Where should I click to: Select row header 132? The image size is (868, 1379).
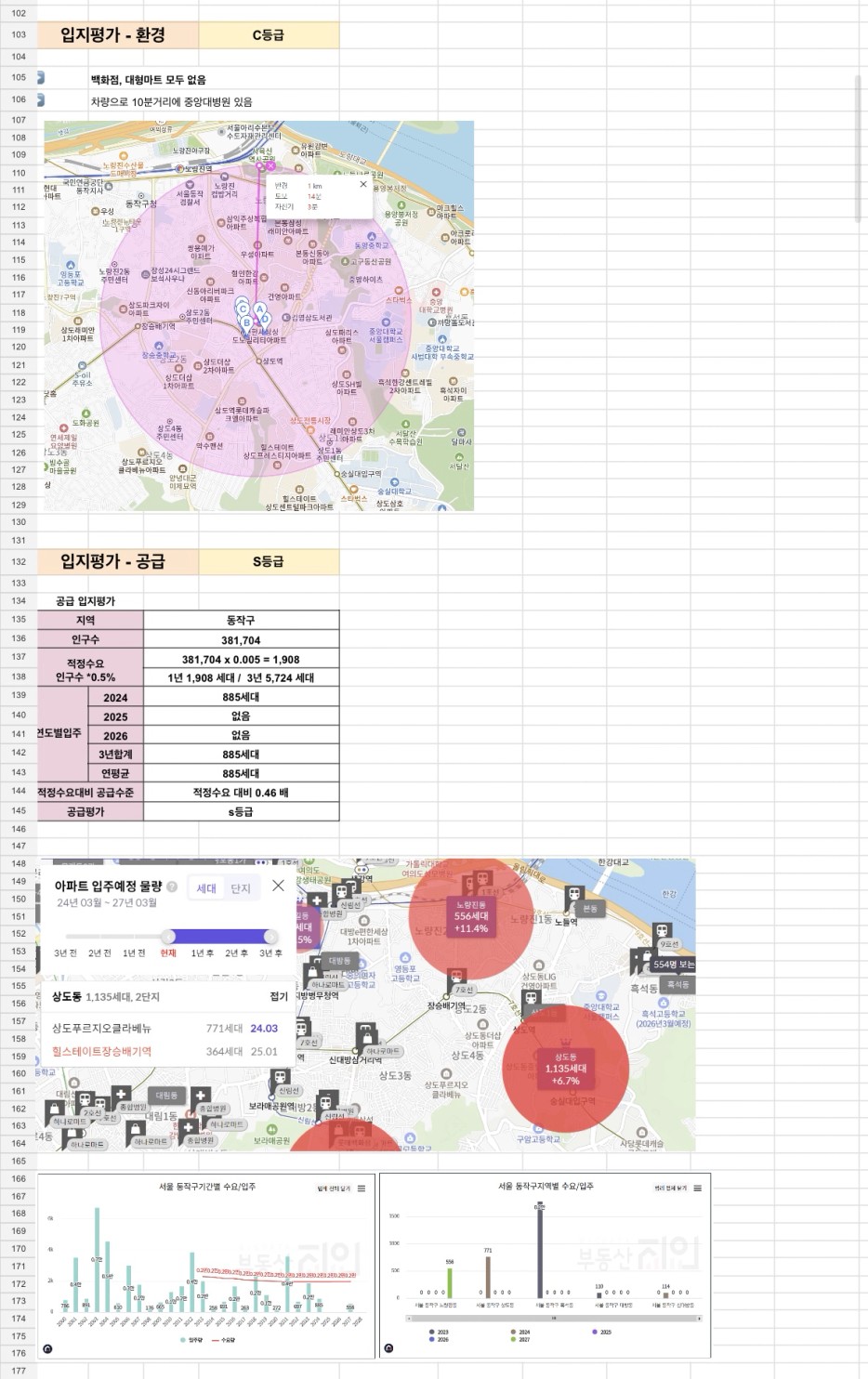18,561
